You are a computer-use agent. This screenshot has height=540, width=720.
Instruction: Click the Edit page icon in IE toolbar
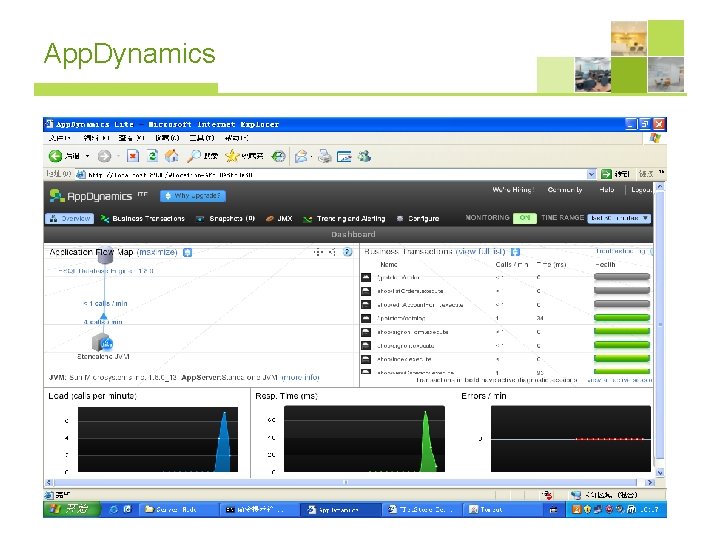pos(344,157)
